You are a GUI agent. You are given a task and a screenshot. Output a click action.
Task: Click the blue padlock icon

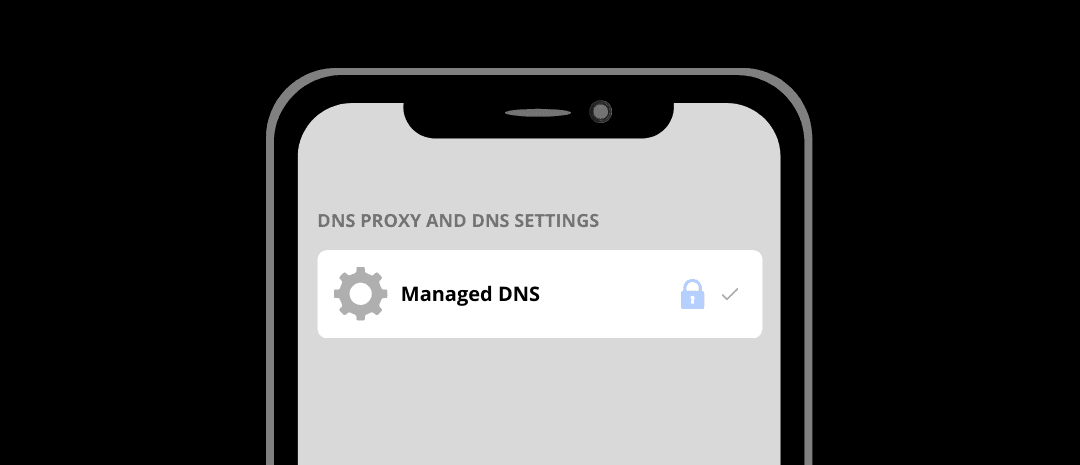tap(692, 294)
